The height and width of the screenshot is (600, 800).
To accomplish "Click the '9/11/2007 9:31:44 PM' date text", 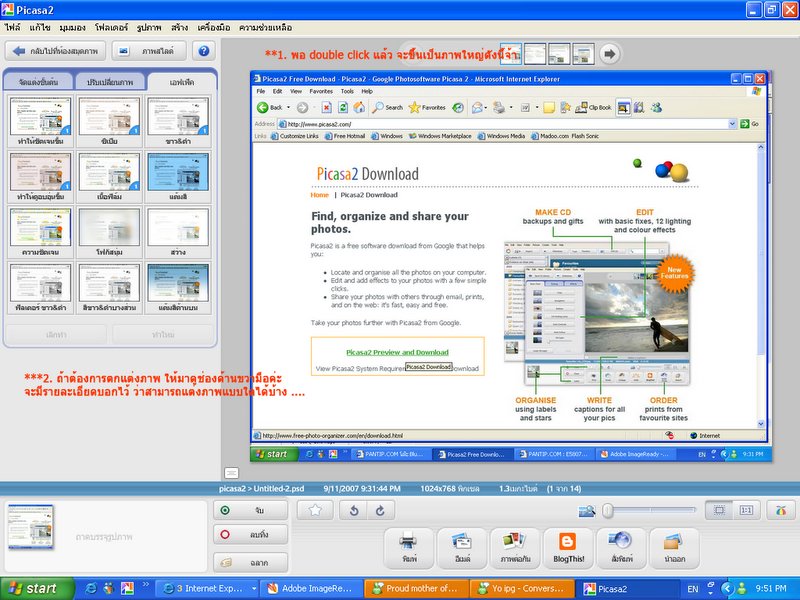I will click(x=362, y=489).
